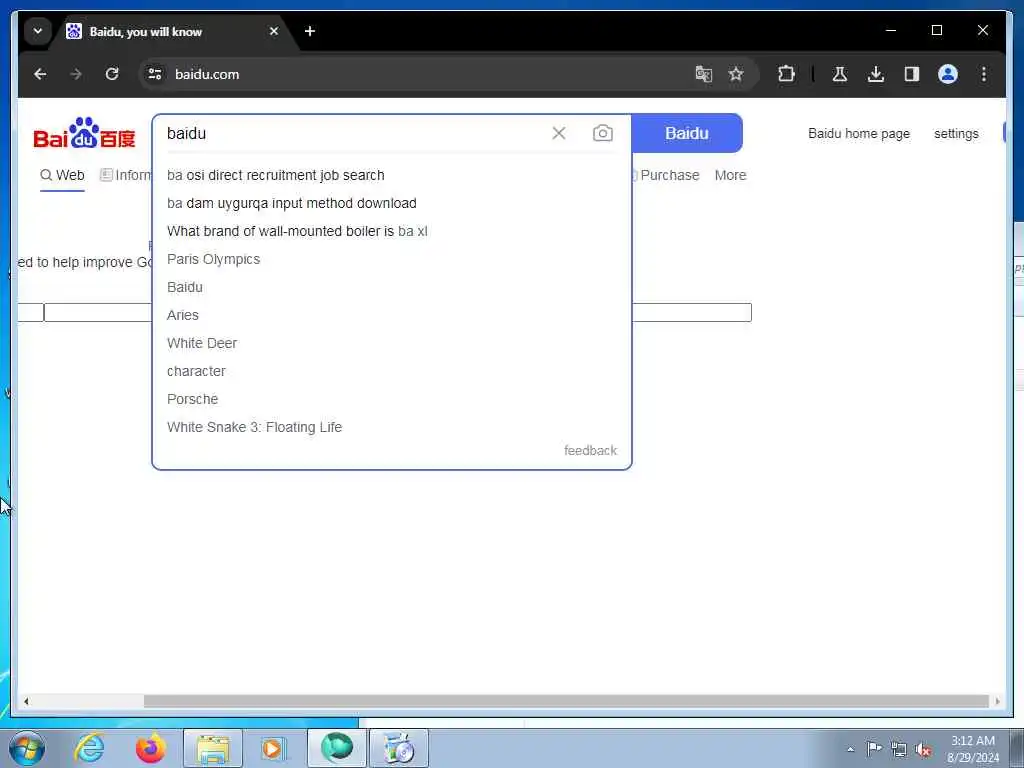Select 'White Deer' suggestion

pyautogui.click(x=202, y=344)
